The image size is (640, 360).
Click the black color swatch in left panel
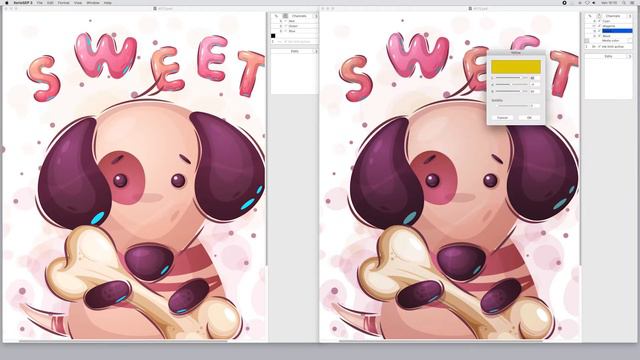click(x=273, y=36)
